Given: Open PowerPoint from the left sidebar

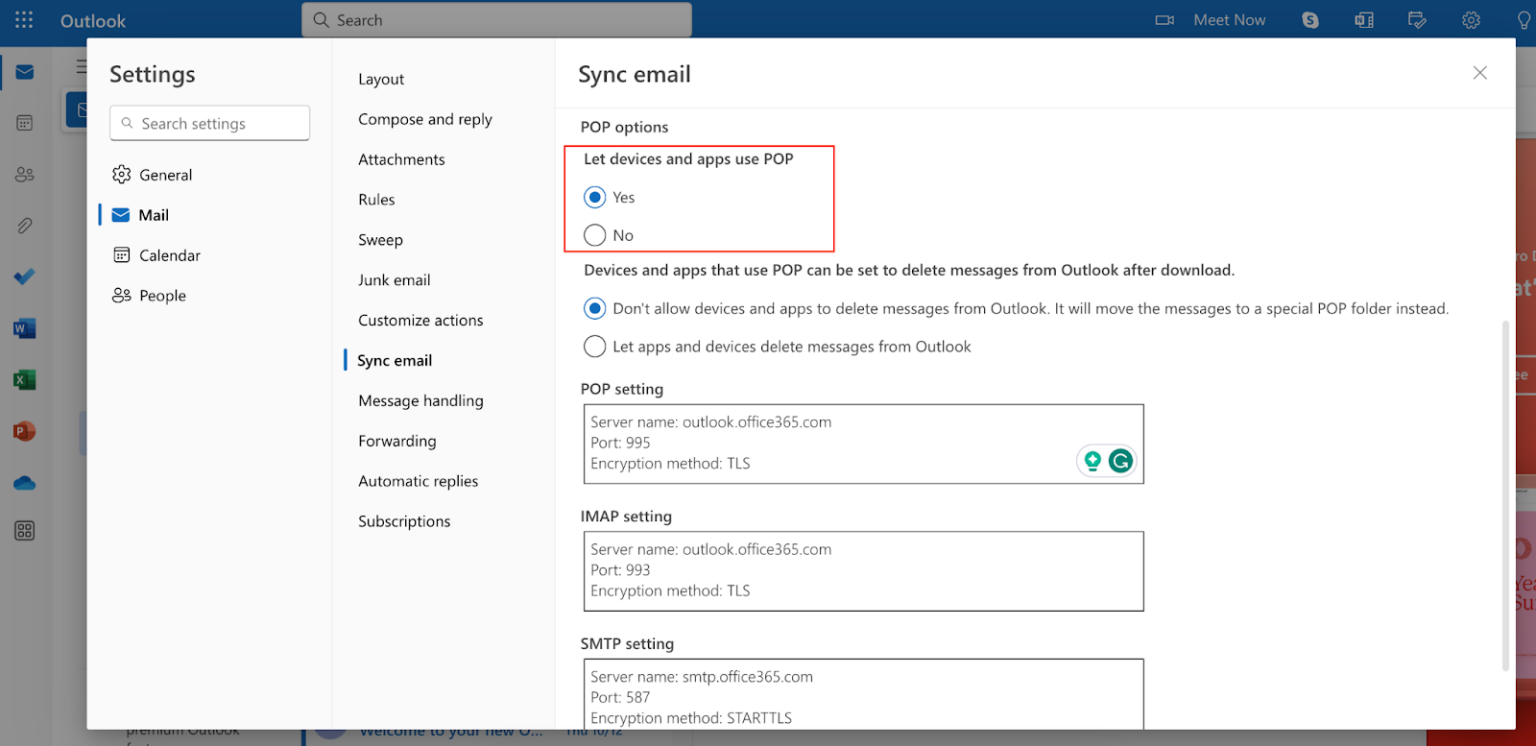Looking at the screenshot, I should click(25, 430).
